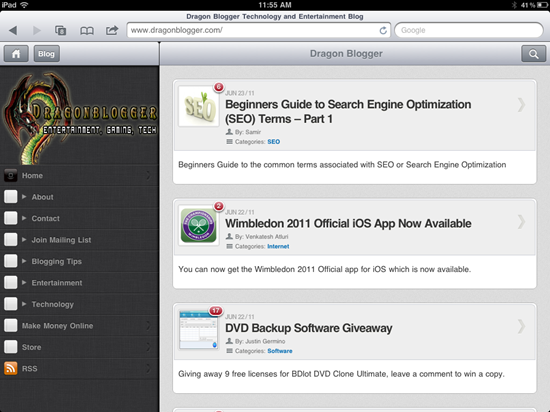Expand the About submenu triangle
This screenshot has width=550, height=412.
24,197
